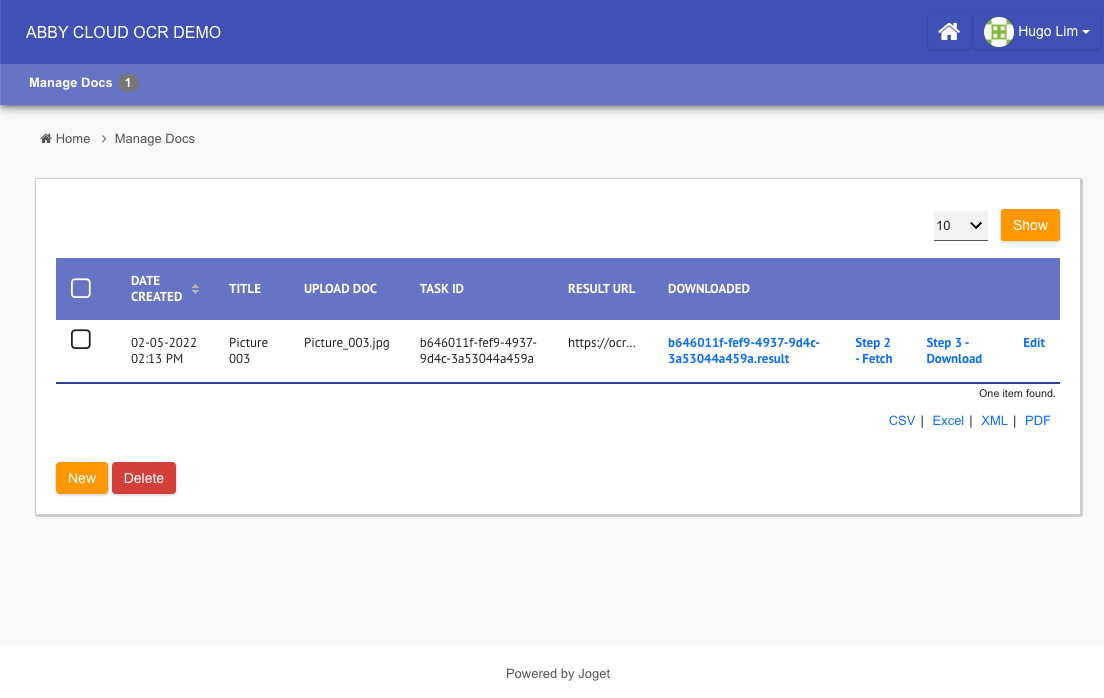Click the small home icon in breadcrumb

[x=46, y=139]
